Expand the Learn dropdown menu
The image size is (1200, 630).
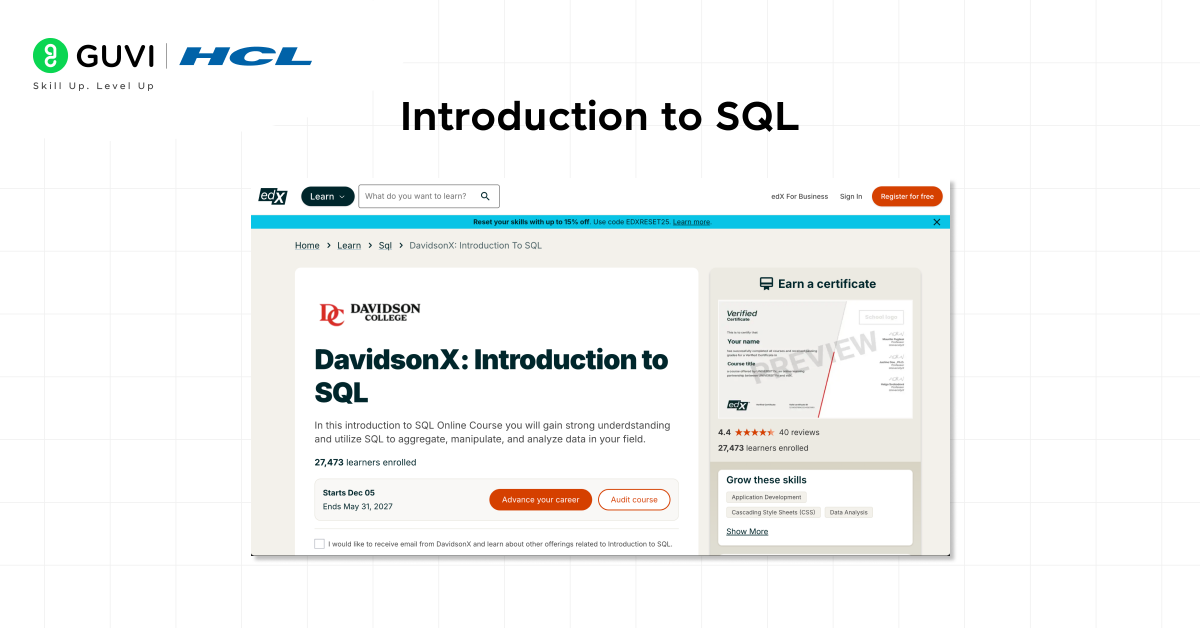point(327,196)
